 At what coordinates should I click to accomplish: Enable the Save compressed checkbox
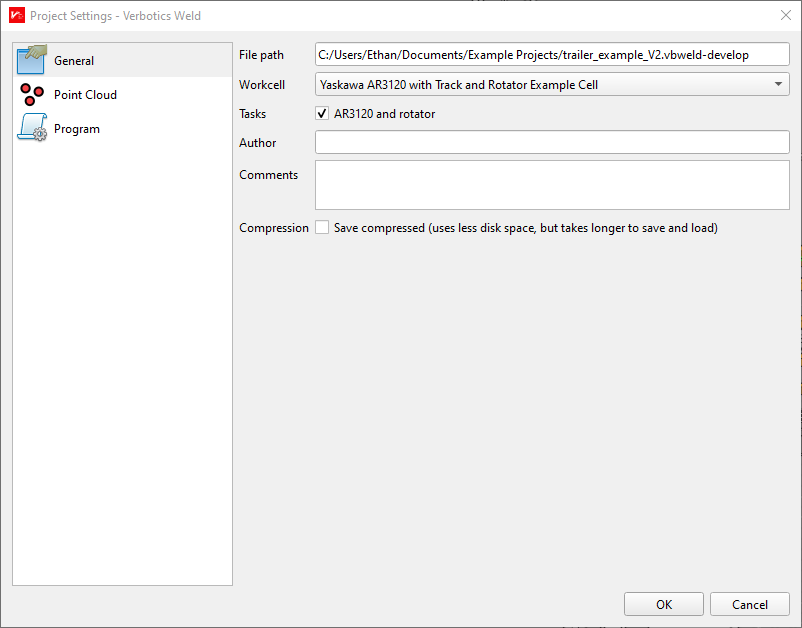click(x=322, y=228)
